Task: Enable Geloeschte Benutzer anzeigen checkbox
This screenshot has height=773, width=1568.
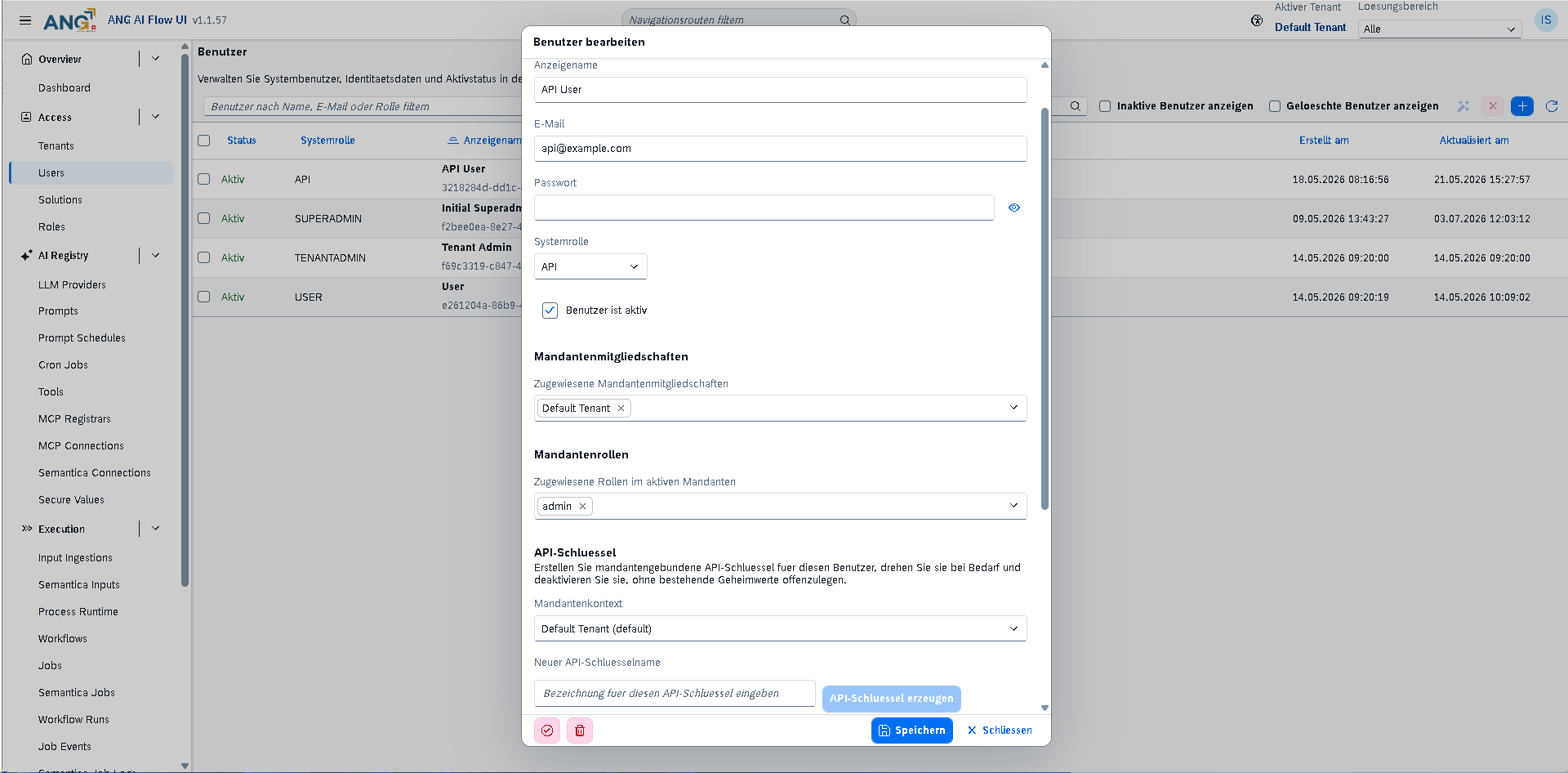Action: tap(1275, 106)
